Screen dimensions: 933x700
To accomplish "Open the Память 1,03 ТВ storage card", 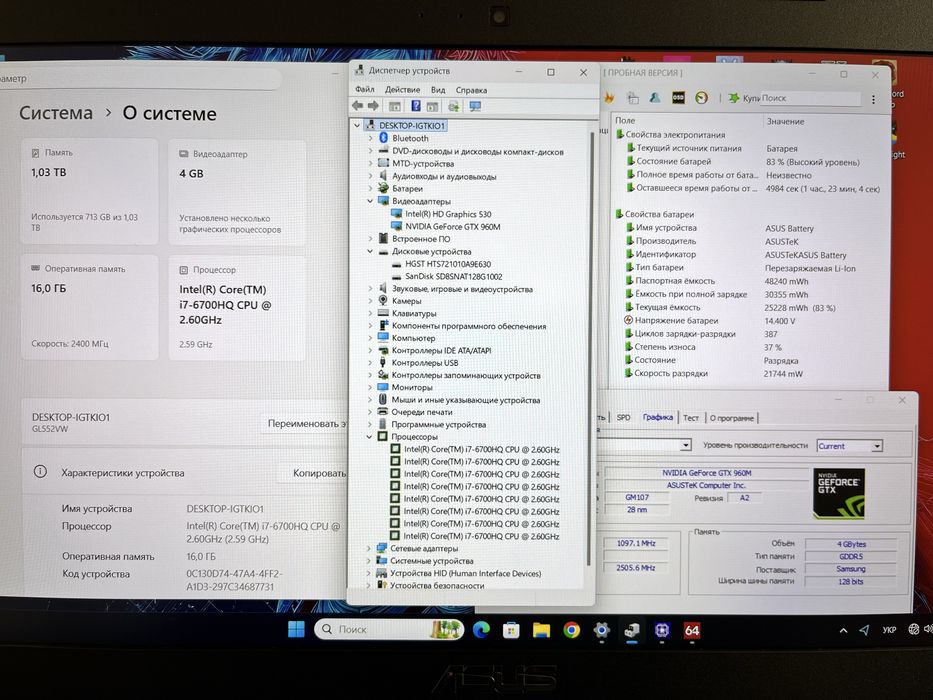I will pos(90,191).
